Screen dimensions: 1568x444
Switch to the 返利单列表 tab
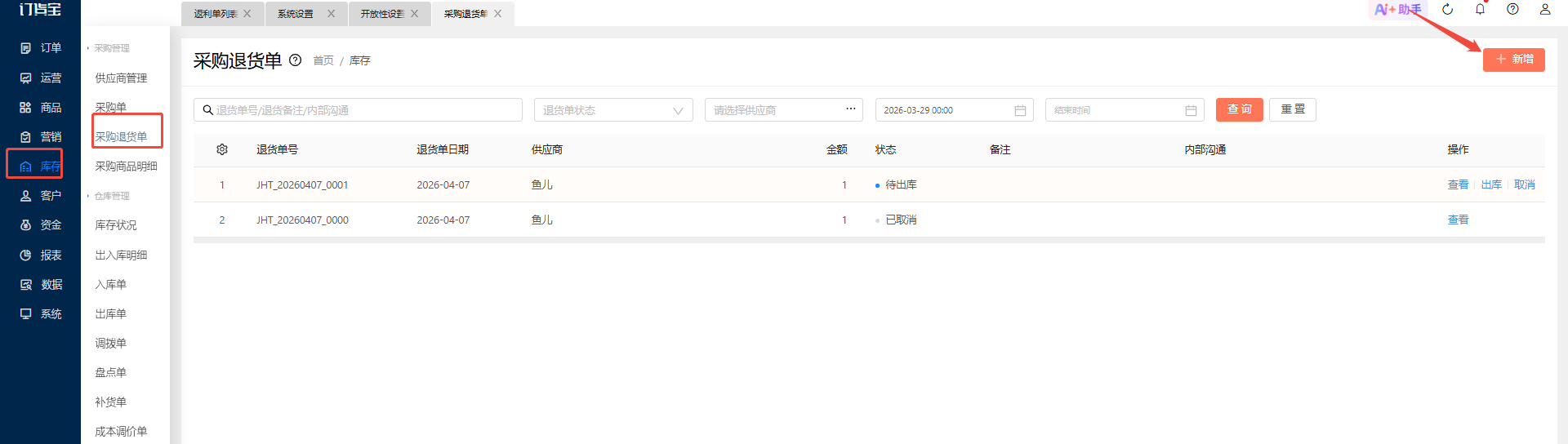[216, 14]
